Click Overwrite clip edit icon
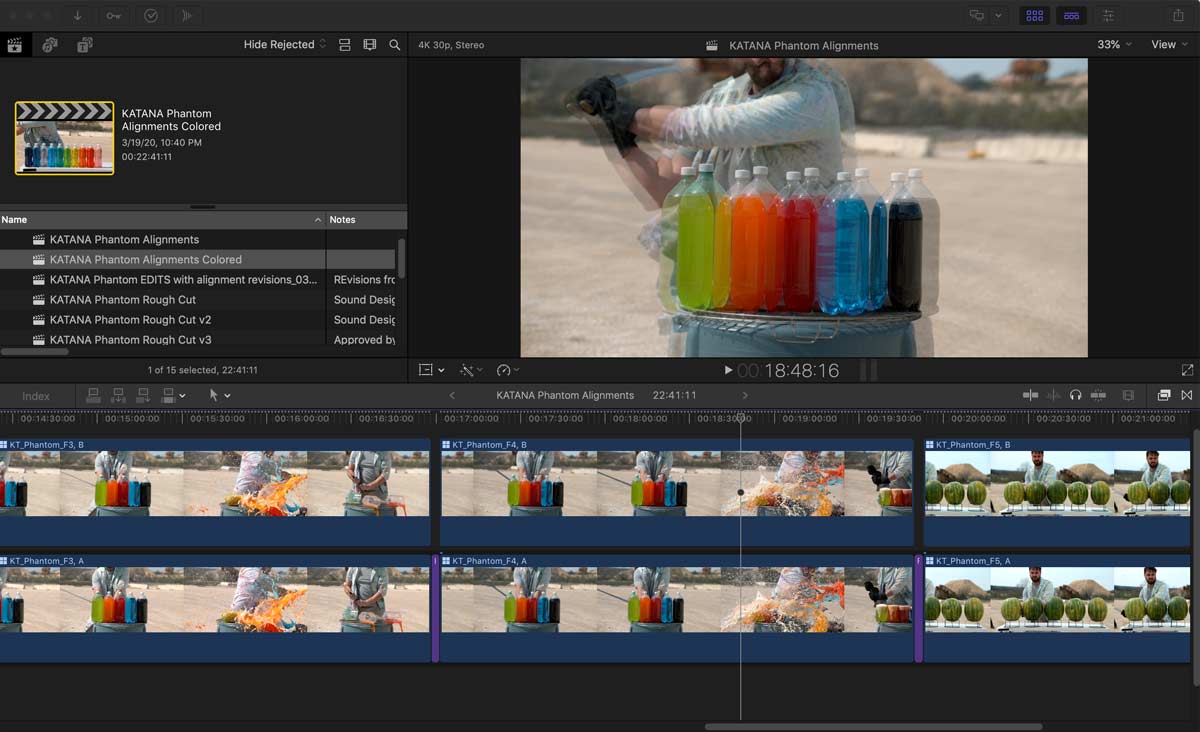This screenshot has height=732, width=1200. pyautogui.click(x=168, y=396)
